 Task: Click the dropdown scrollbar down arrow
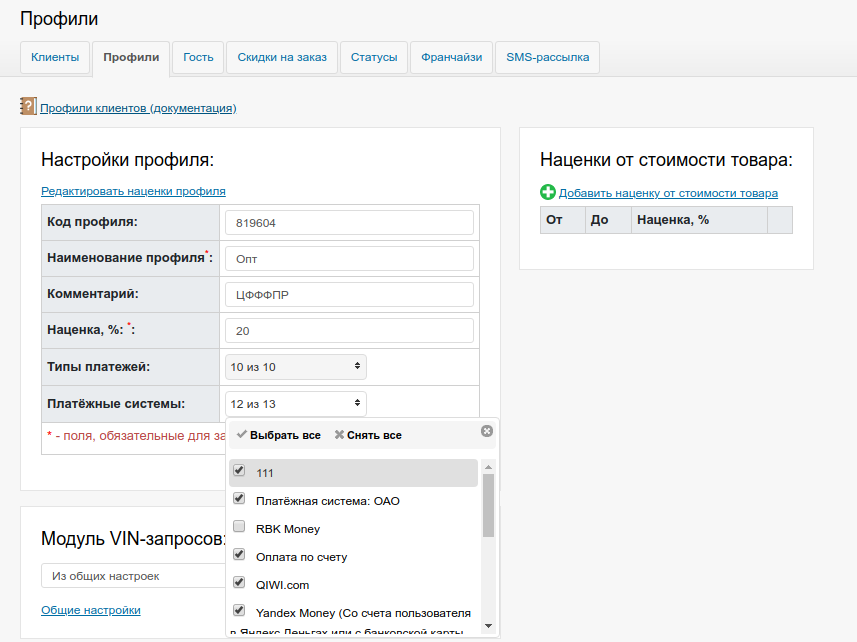click(489, 626)
